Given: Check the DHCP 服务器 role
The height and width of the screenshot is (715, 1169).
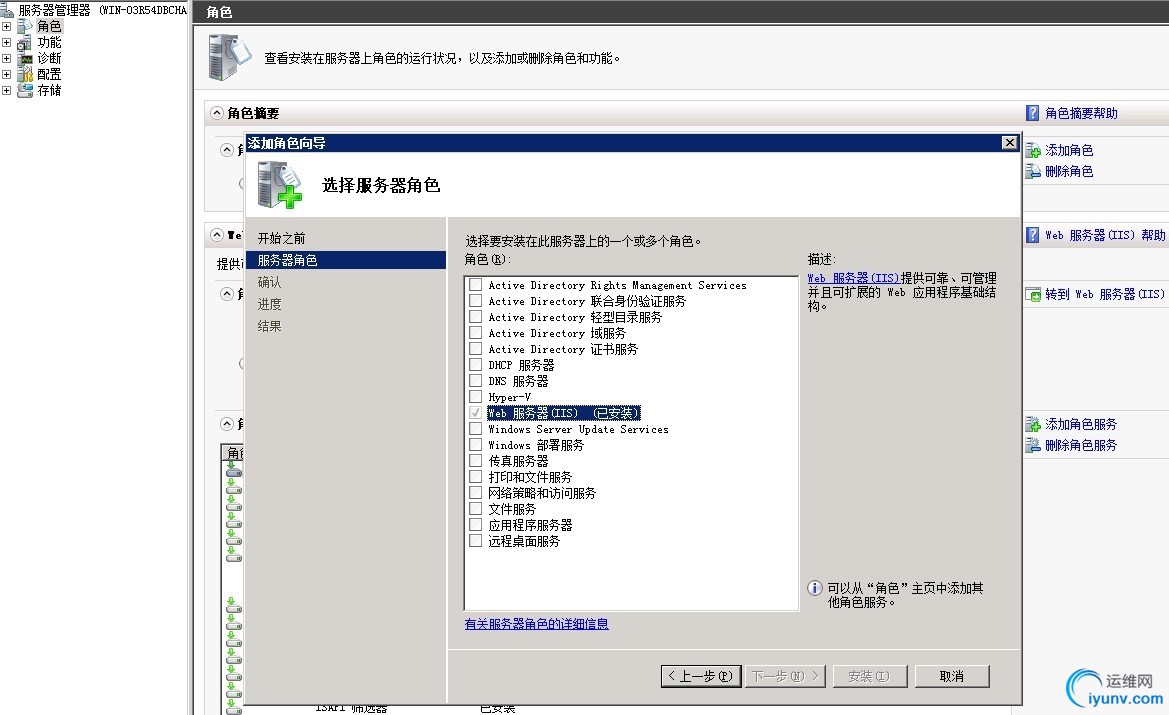Looking at the screenshot, I should coord(476,365).
